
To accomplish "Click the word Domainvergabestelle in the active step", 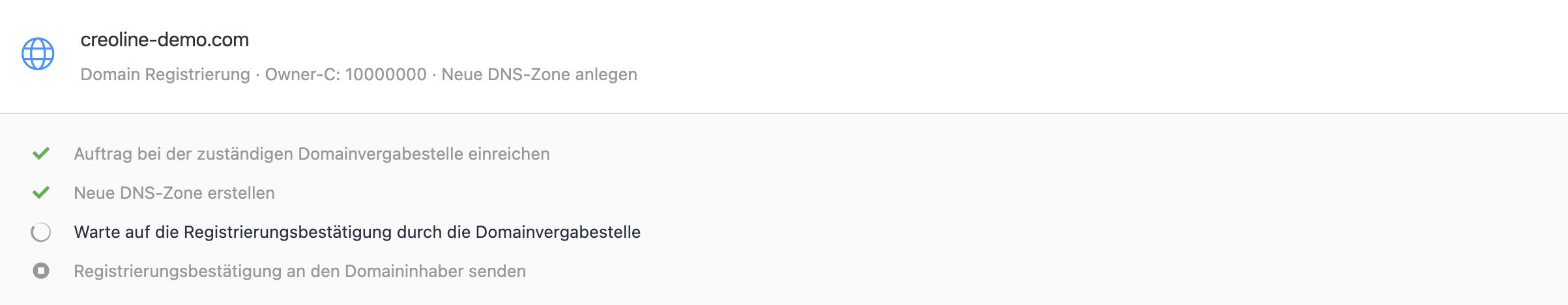I will [559, 232].
